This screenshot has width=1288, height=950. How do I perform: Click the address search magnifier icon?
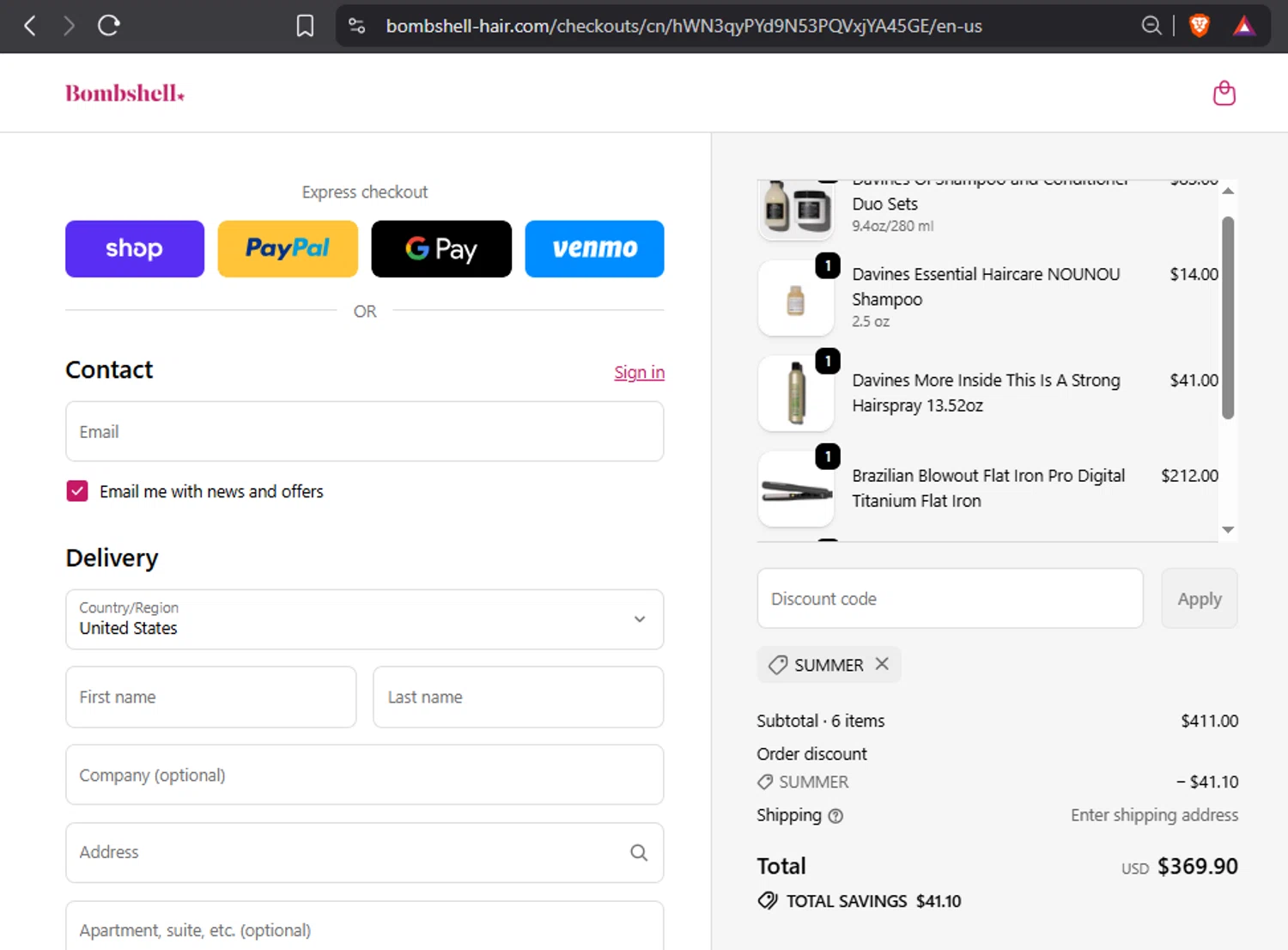pyautogui.click(x=639, y=852)
